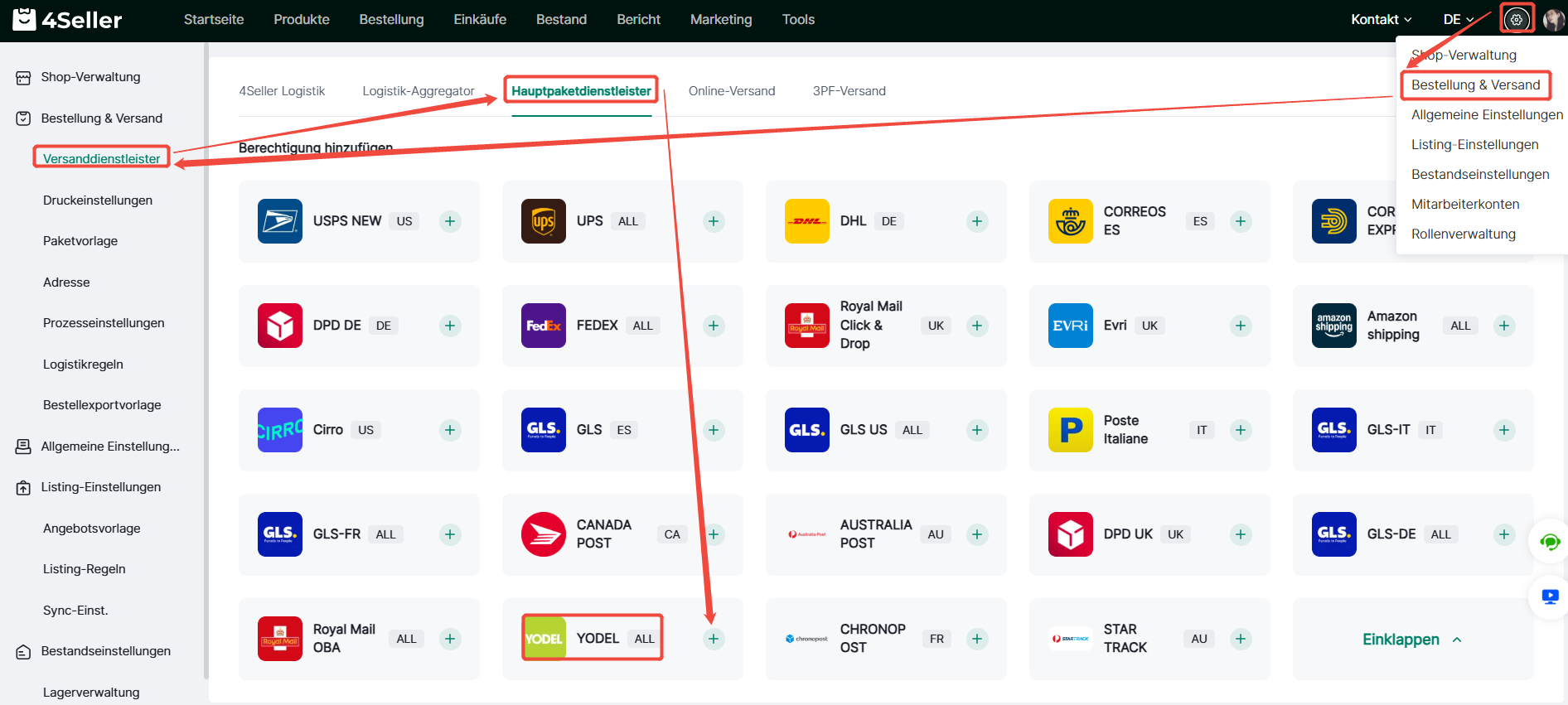The image size is (1568, 705).
Task: Open Bestandseinstellungen in settings dropdown
Action: click(x=1480, y=174)
